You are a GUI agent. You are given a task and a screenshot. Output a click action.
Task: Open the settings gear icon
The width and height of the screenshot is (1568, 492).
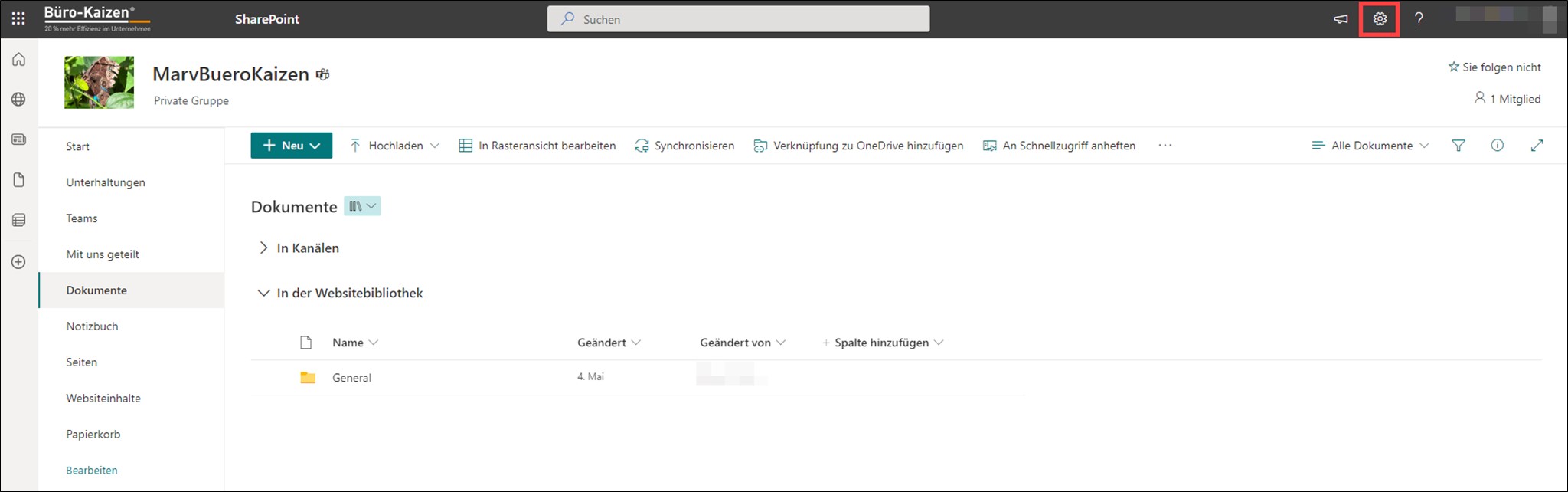click(1380, 19)
